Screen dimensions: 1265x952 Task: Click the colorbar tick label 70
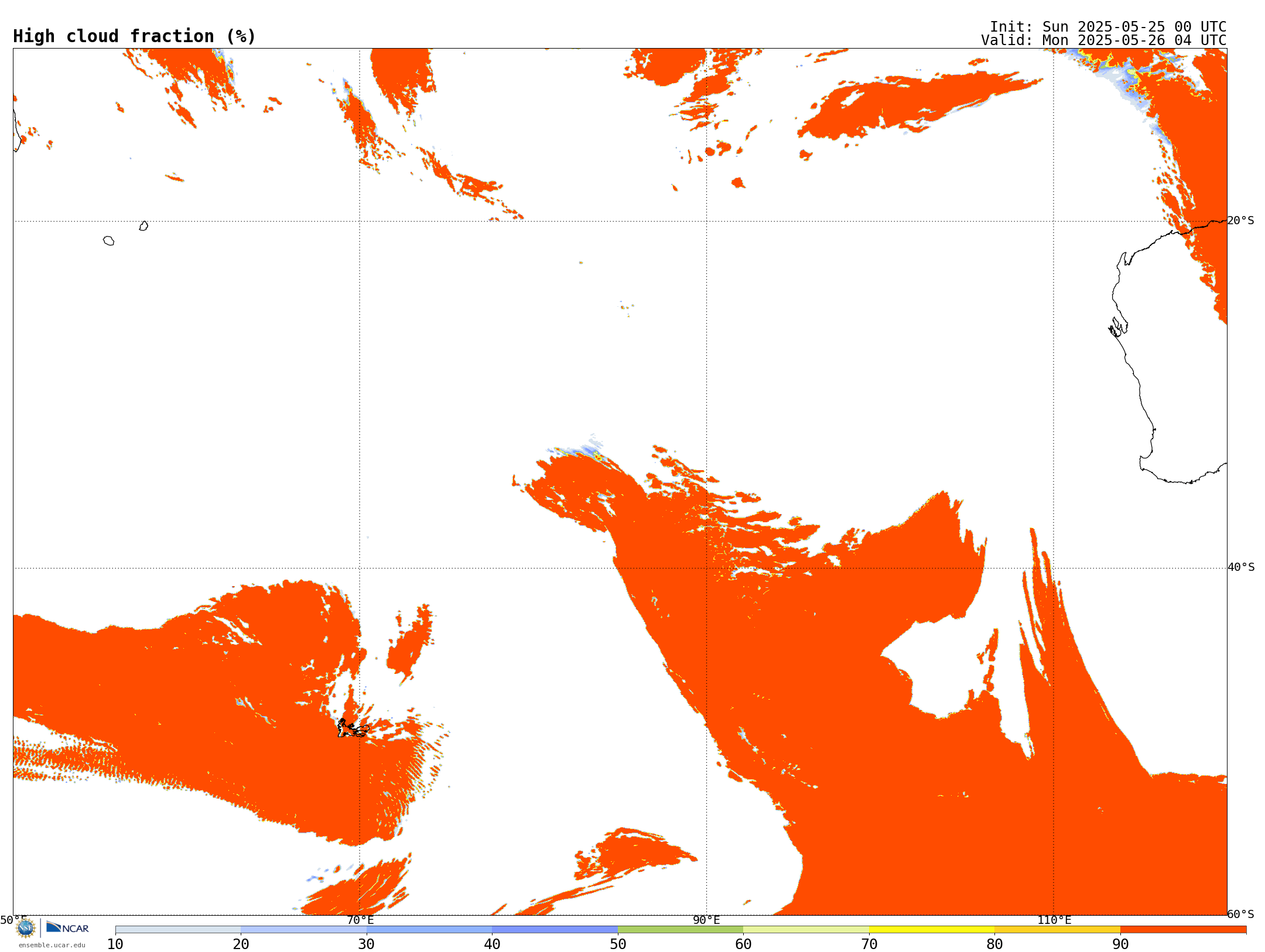[869, 944]
